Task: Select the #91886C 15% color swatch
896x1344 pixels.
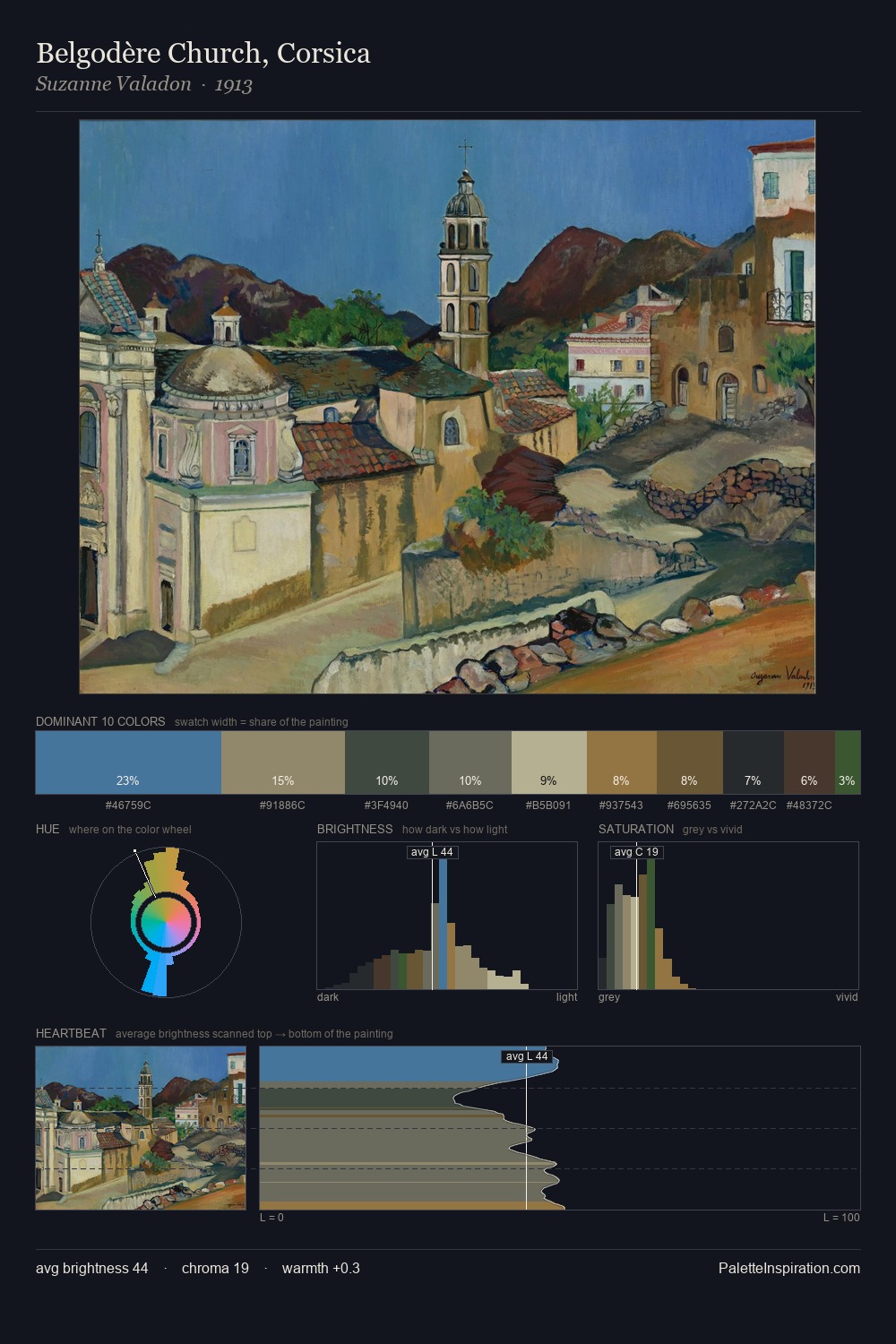Action: pos(283,762)
